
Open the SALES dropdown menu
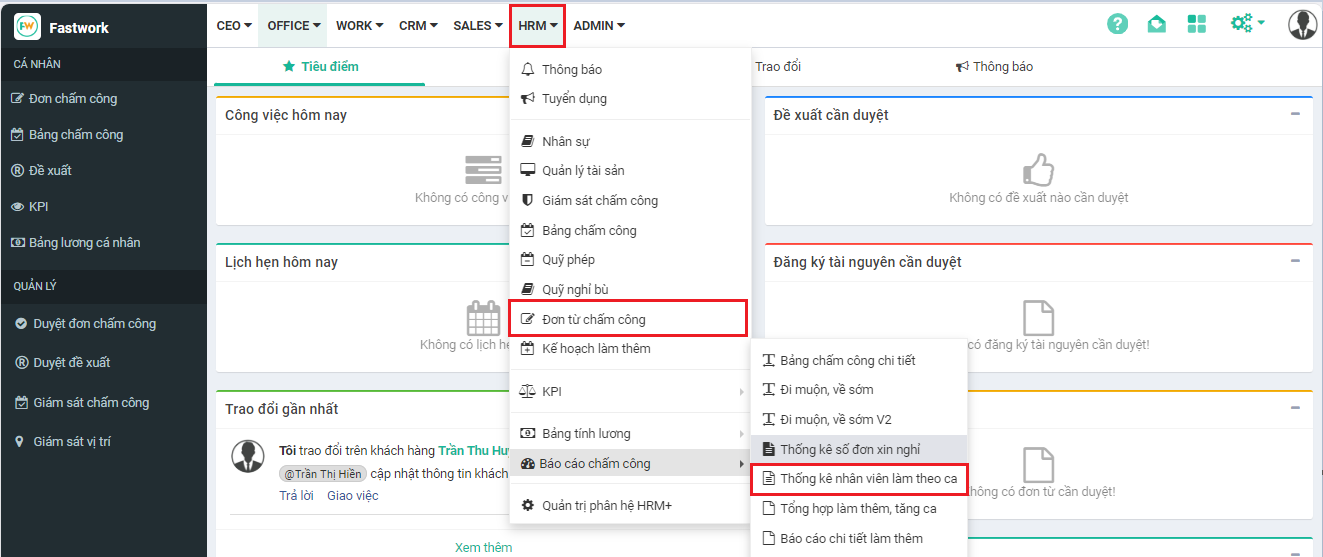click(477, 26)
